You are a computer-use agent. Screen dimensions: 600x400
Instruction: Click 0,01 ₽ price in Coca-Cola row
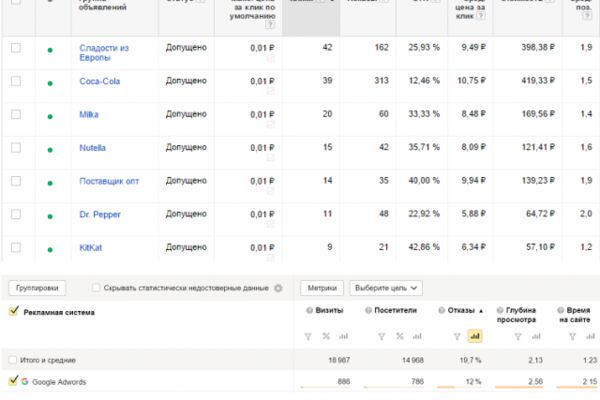coord(262,81)
